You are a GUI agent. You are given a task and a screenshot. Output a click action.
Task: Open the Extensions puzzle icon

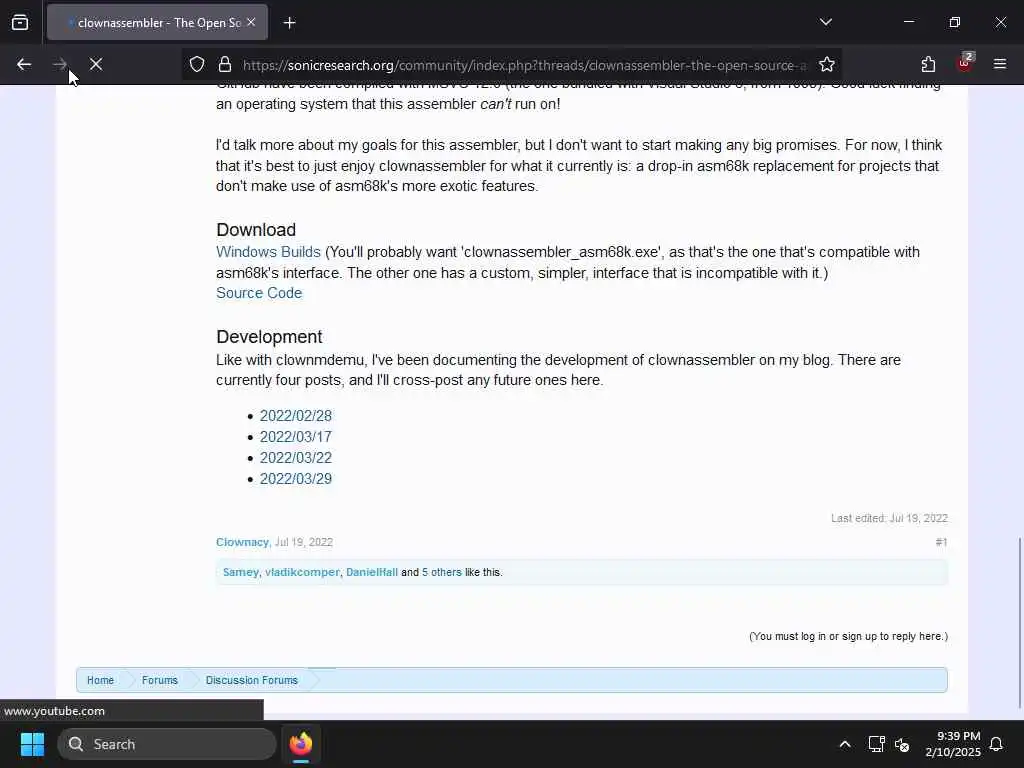tap(928, 65)
